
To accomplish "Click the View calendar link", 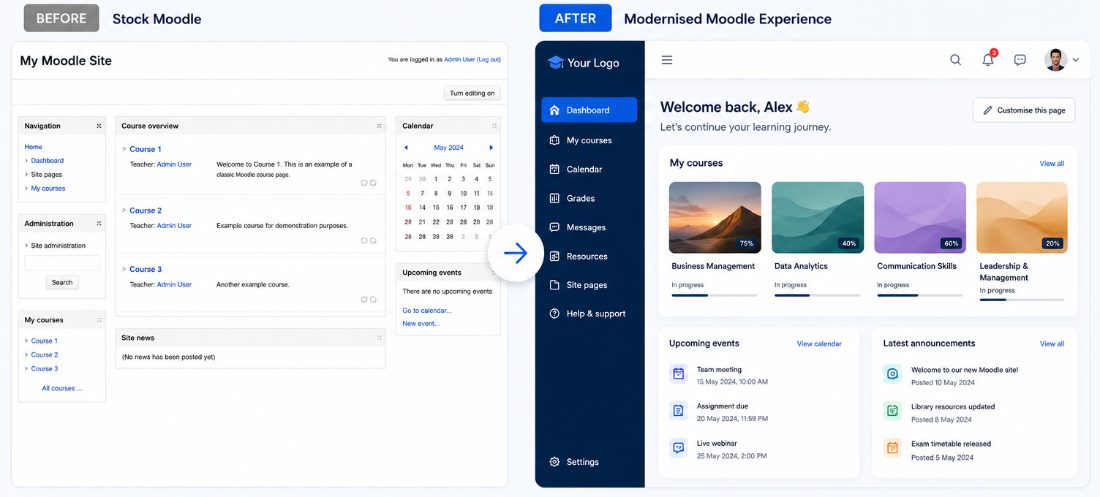I will click(x=819, y=344).
